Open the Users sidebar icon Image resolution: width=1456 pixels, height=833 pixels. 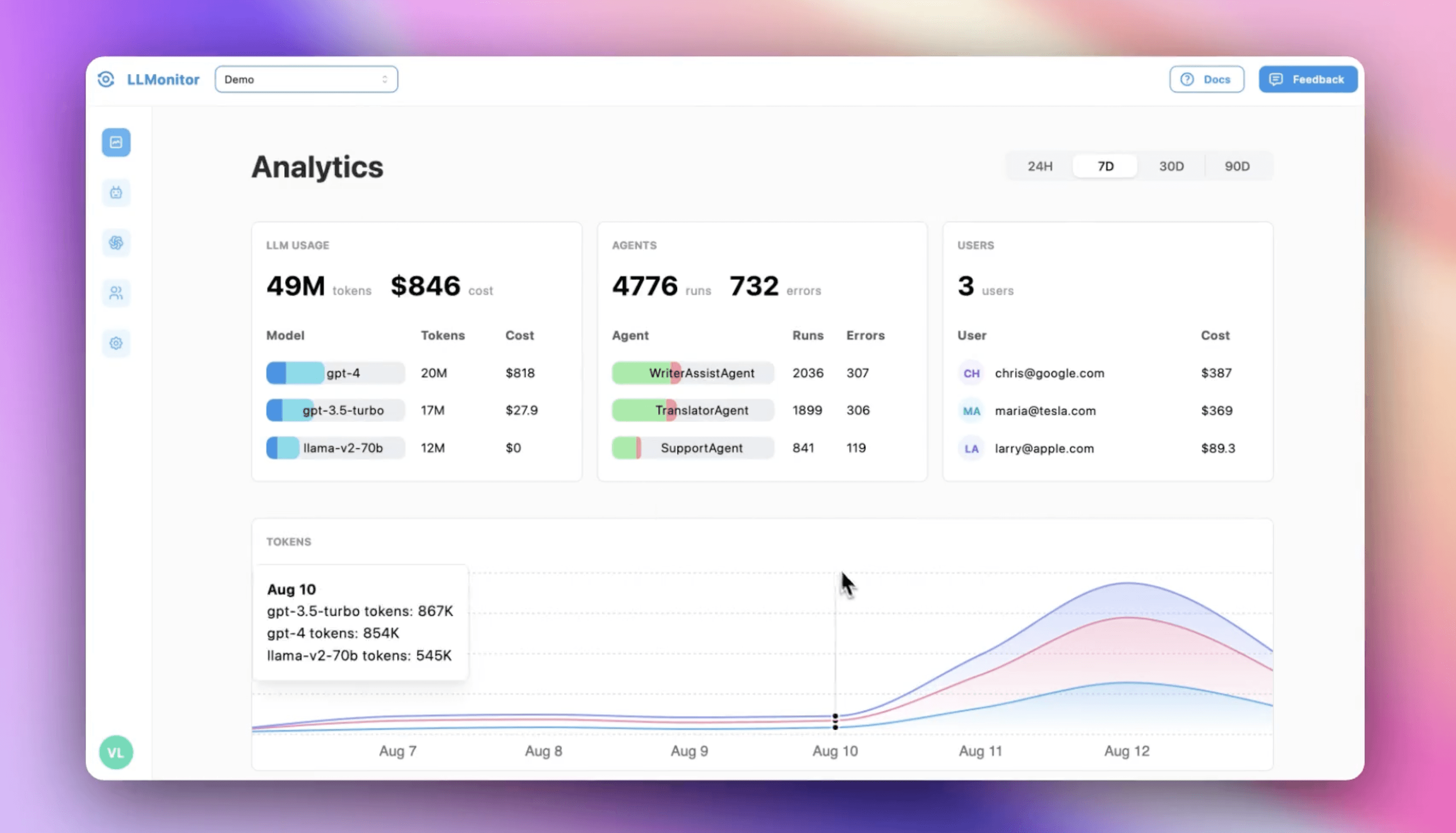click(116, 293)
